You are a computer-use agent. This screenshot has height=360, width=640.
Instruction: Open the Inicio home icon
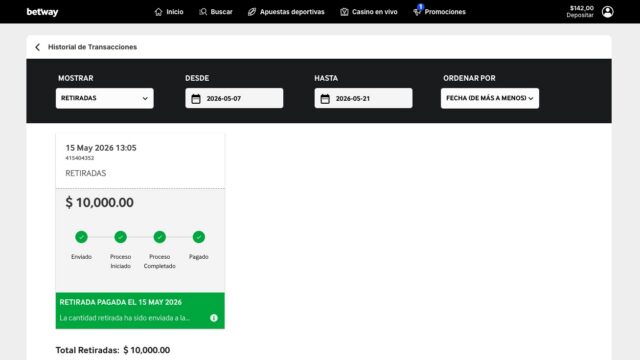pos(158,12)
